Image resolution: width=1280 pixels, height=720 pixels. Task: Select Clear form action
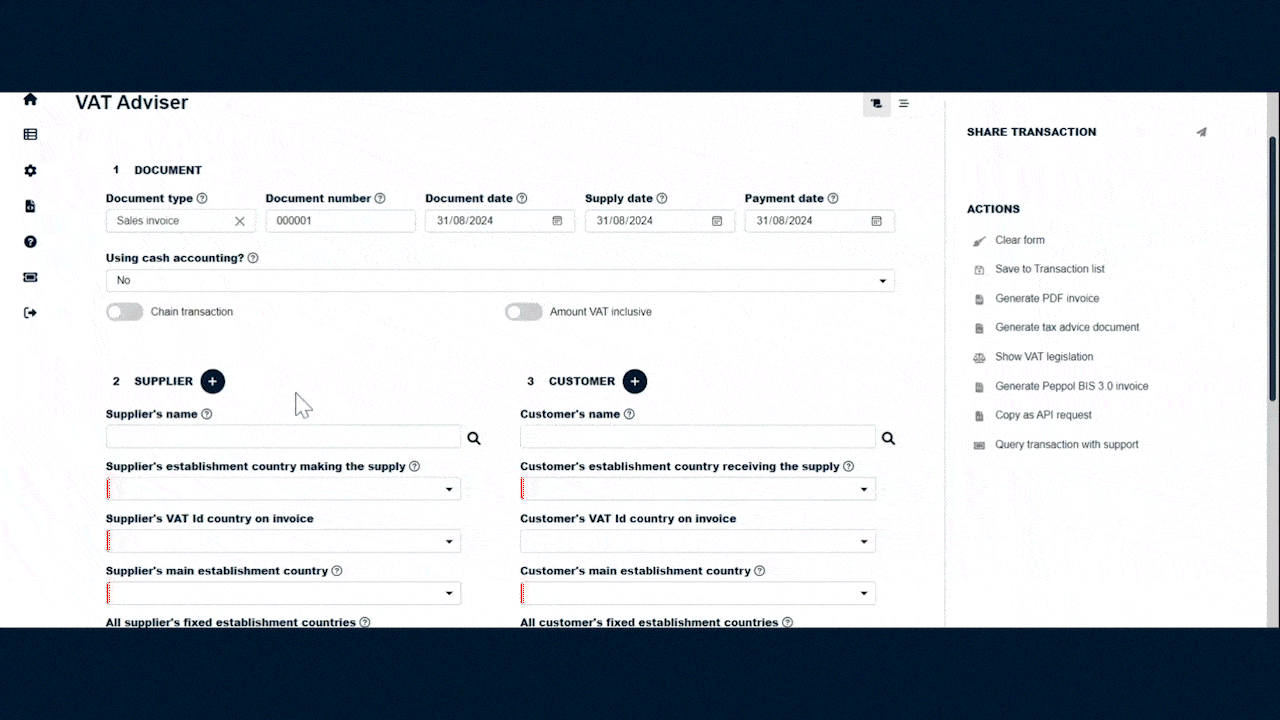[1019, 240]
